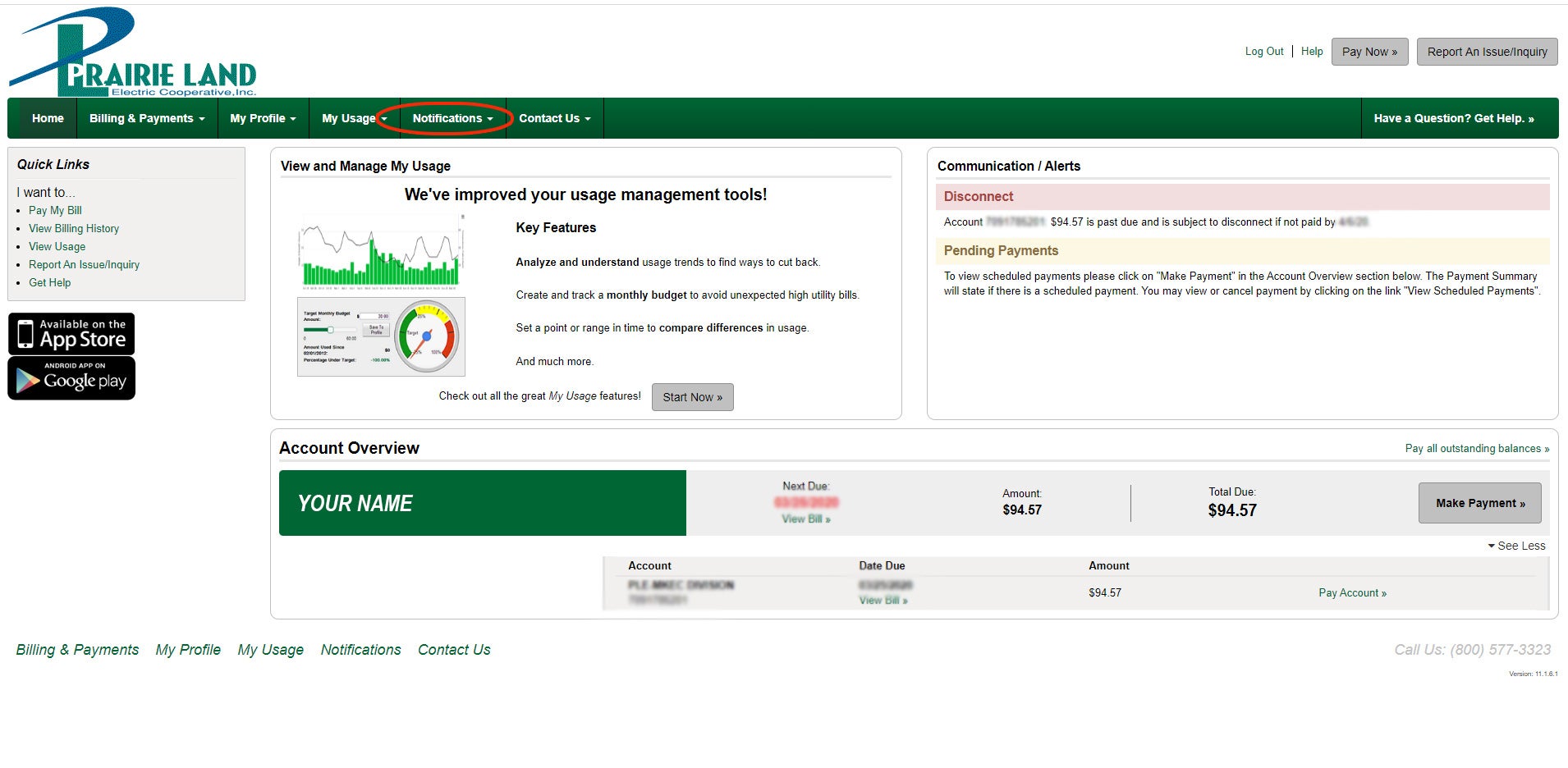Open View Bill under Next Due

[805, 519]
